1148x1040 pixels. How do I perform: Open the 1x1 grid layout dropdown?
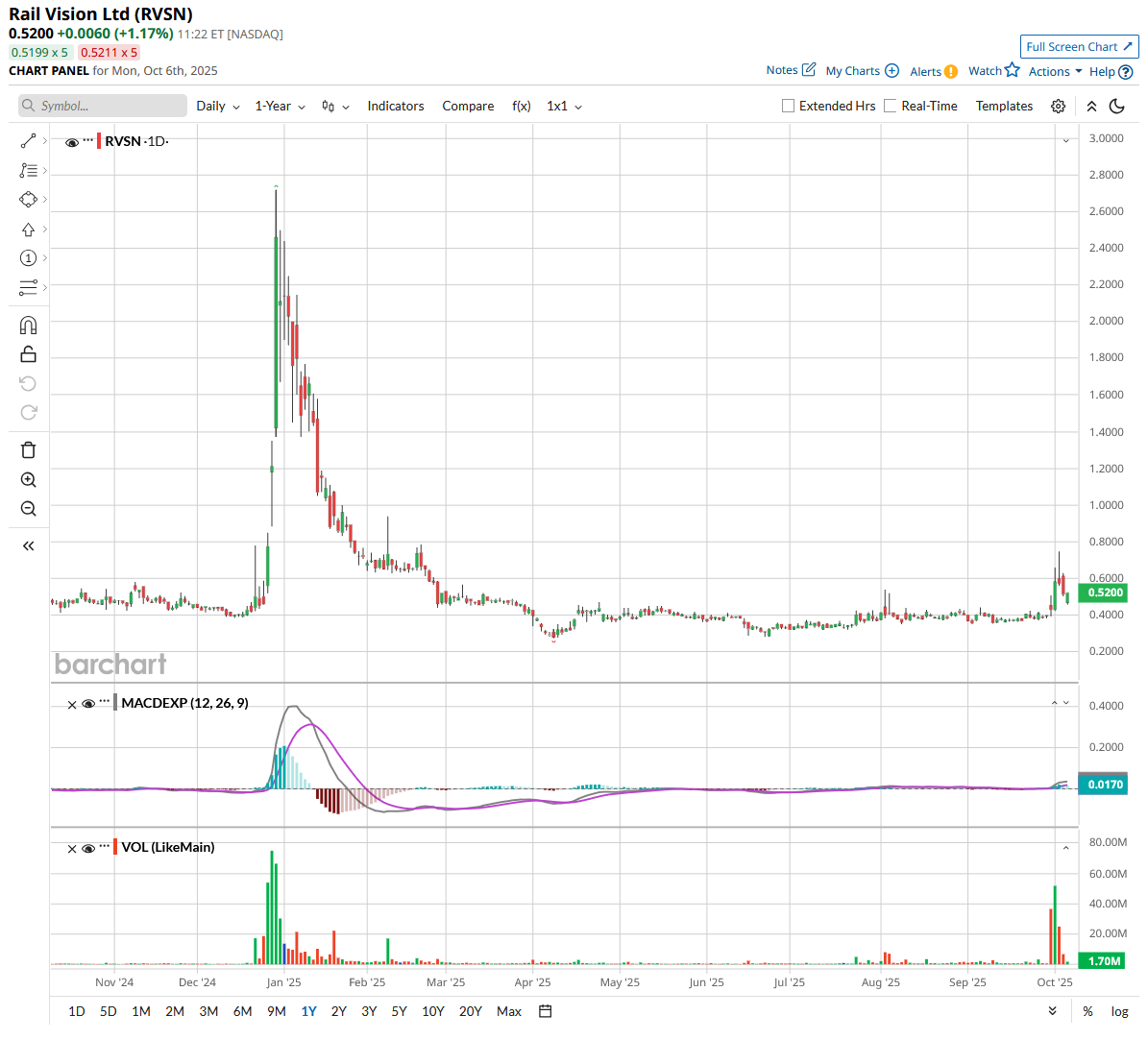pyautogui.click(x=565, y=107)
